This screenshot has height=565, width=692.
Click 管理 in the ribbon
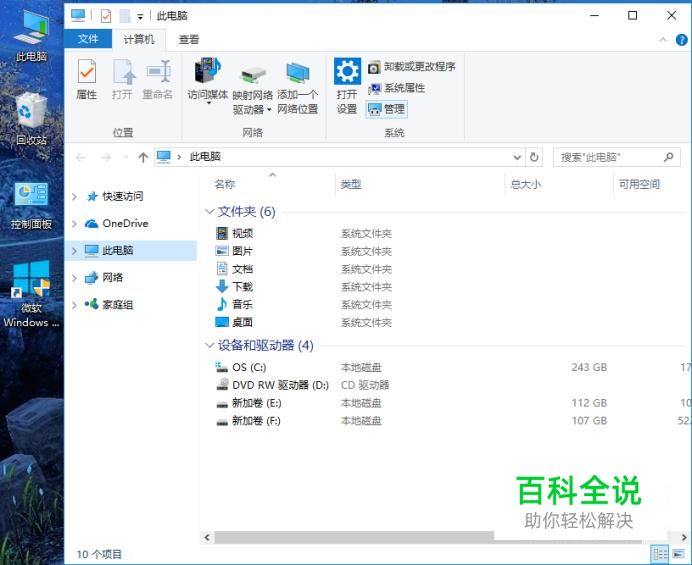click(387, 109)
